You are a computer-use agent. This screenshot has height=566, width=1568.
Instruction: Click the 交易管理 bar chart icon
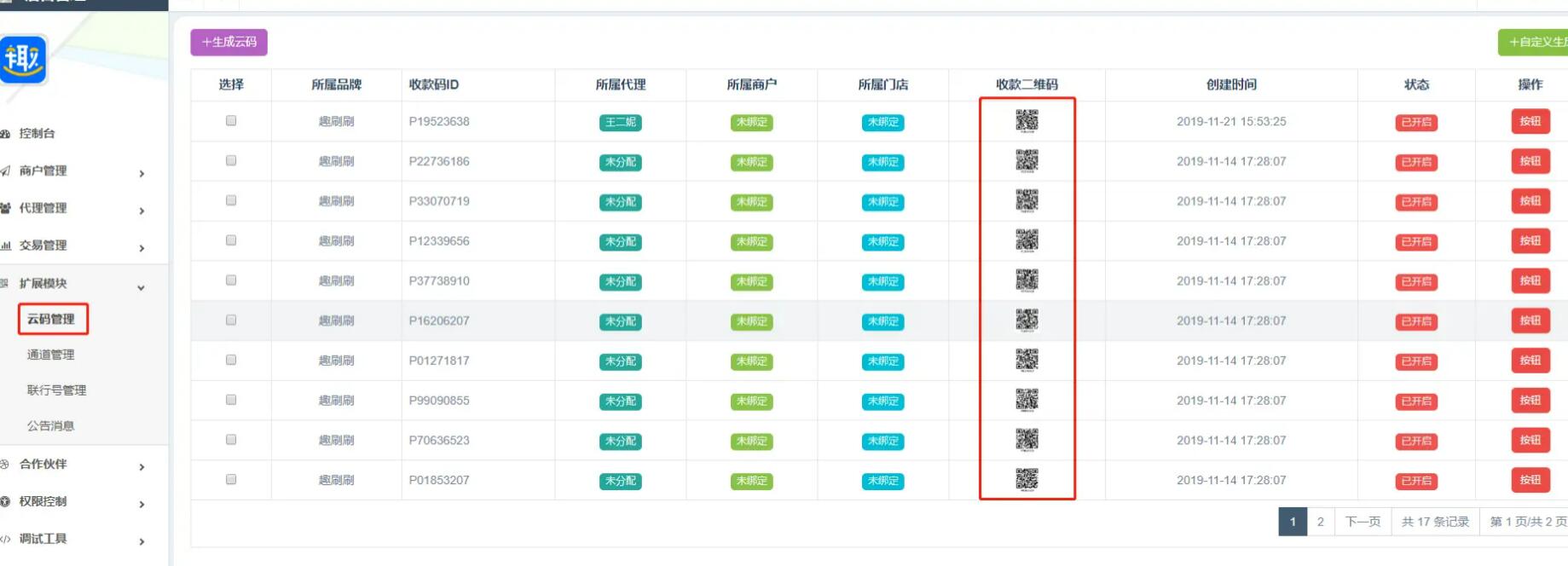tap(5, 245)
